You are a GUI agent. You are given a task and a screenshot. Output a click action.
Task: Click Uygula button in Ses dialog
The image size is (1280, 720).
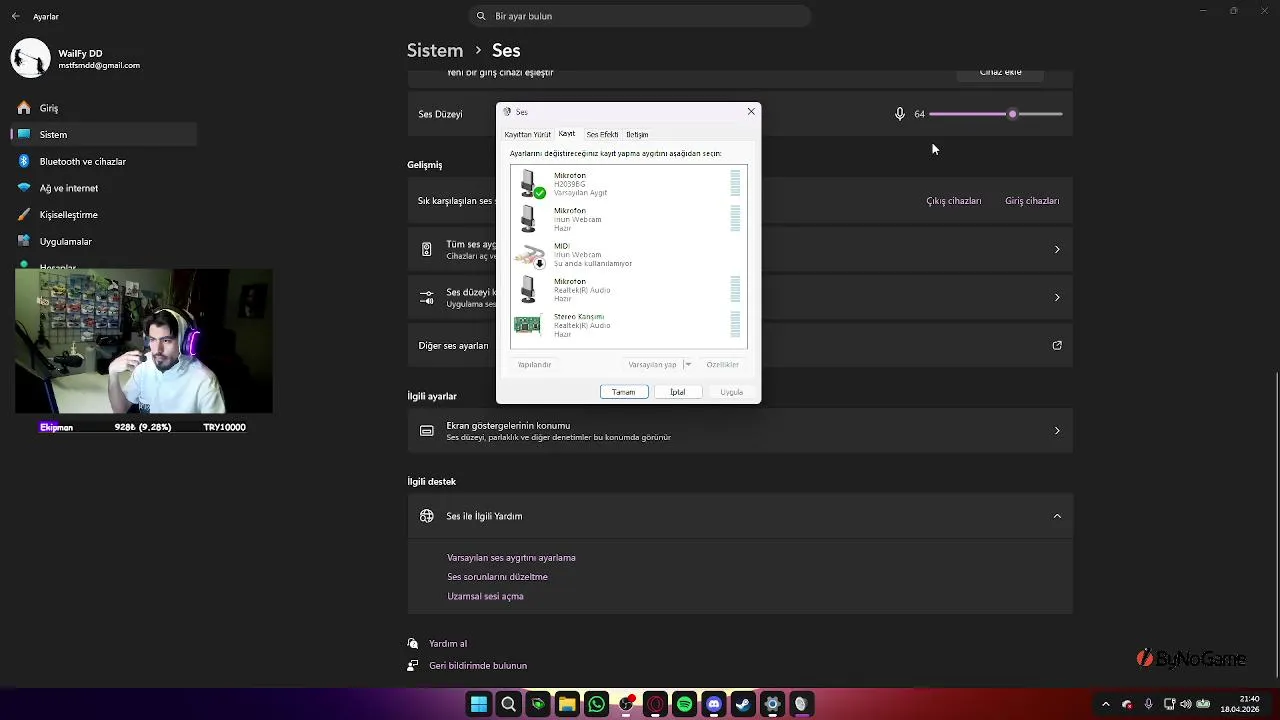coord(731,392)
